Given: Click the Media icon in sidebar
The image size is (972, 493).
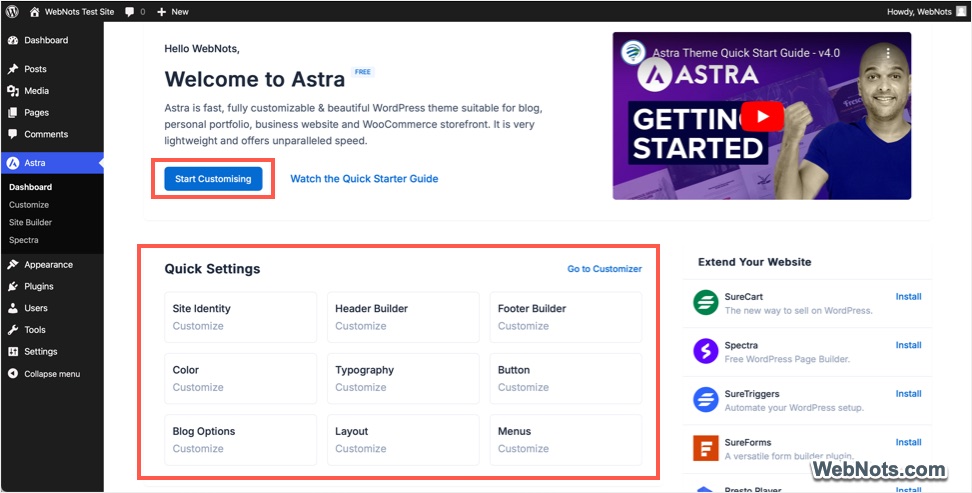Looking at the screenshot, I should pyautogui.click(x=13, y=91).
